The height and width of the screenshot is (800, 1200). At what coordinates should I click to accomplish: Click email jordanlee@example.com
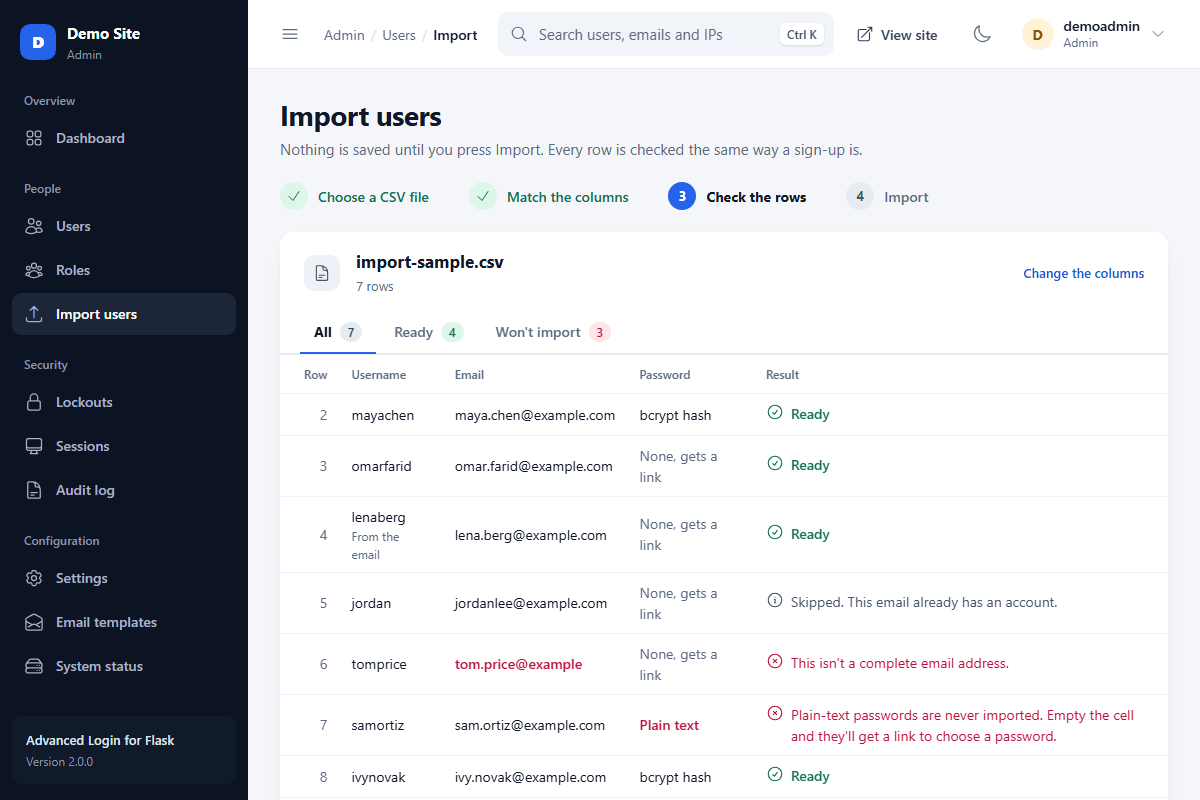[531, 603]
